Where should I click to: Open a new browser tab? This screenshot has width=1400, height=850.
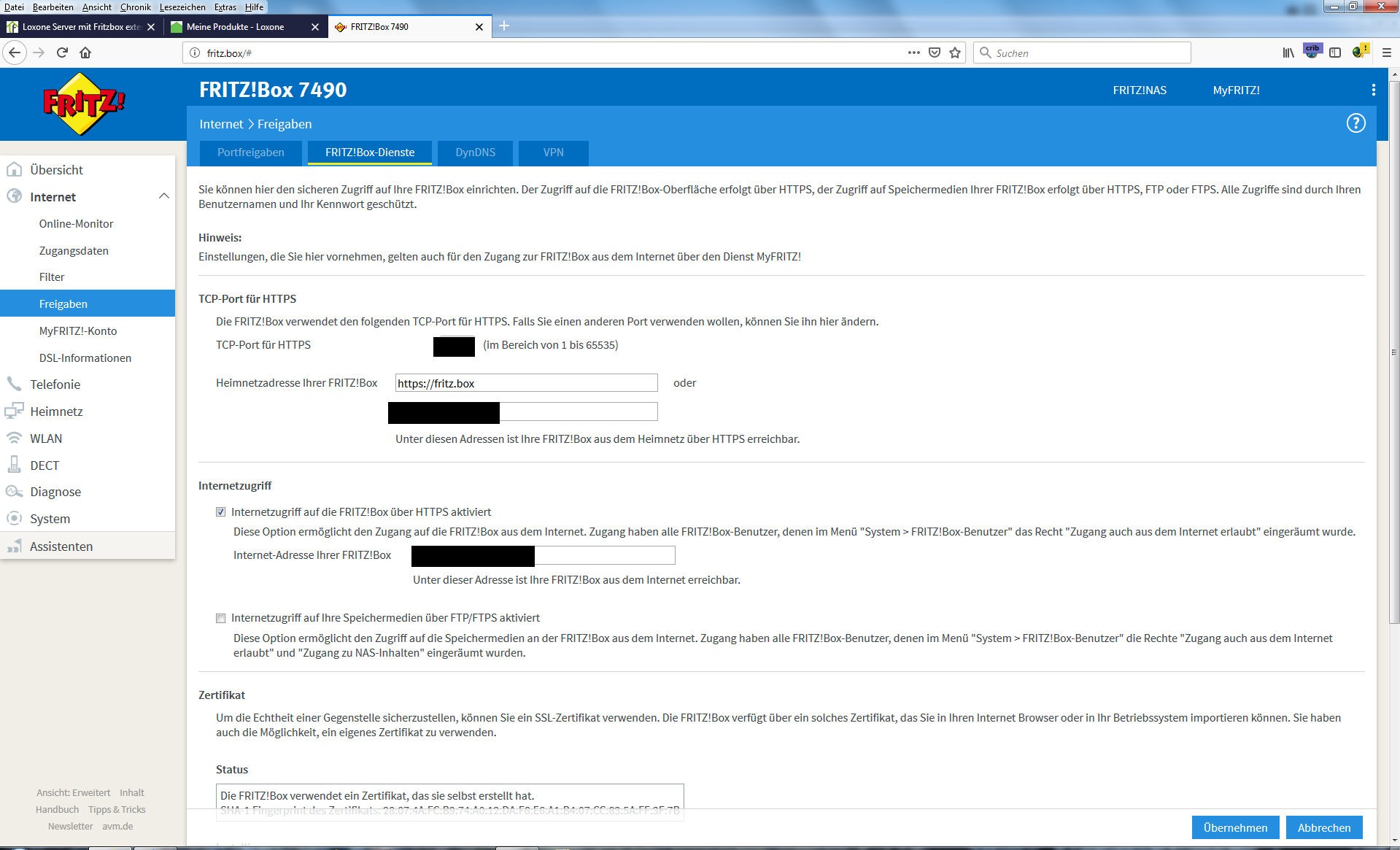503,26
